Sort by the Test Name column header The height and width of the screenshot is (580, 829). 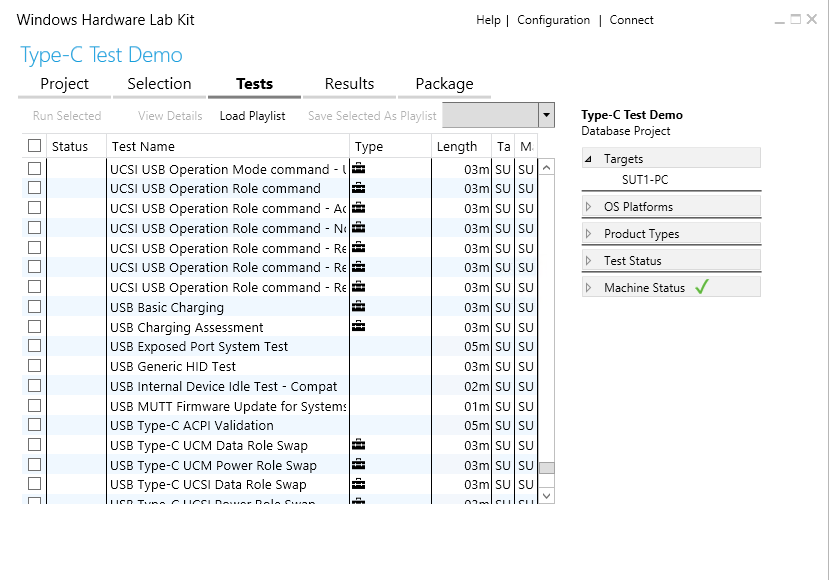tap(228, 146)
